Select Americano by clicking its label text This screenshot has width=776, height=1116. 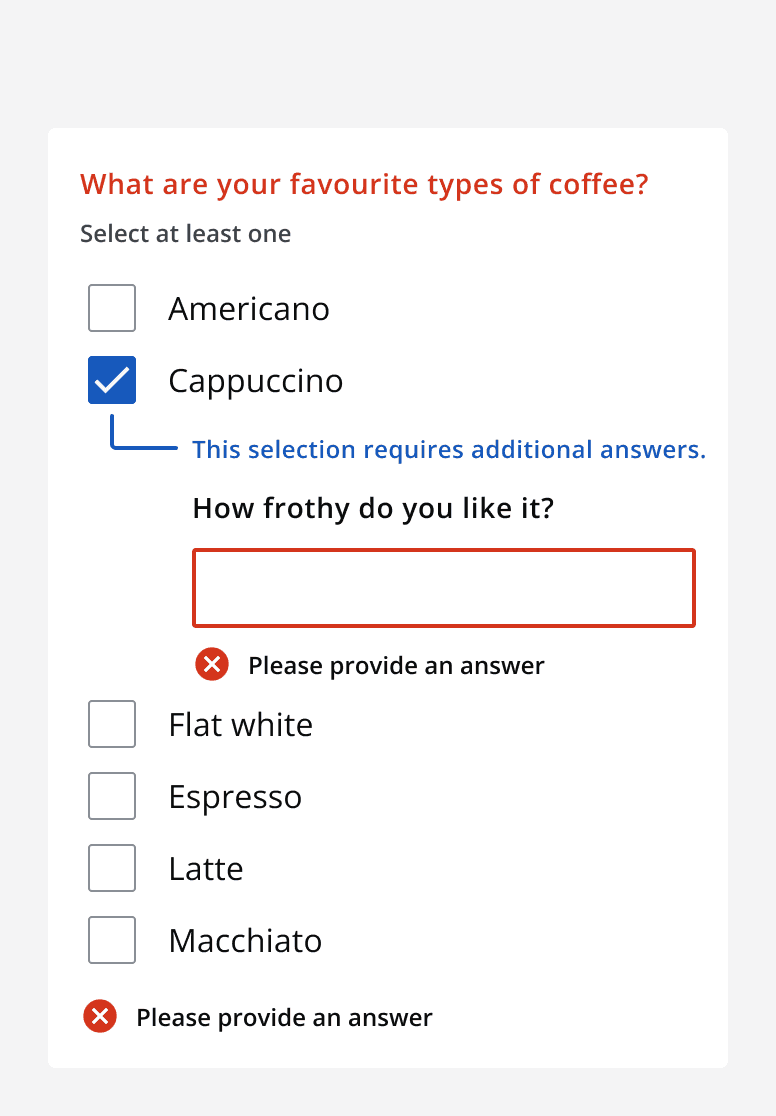[249, 308]
